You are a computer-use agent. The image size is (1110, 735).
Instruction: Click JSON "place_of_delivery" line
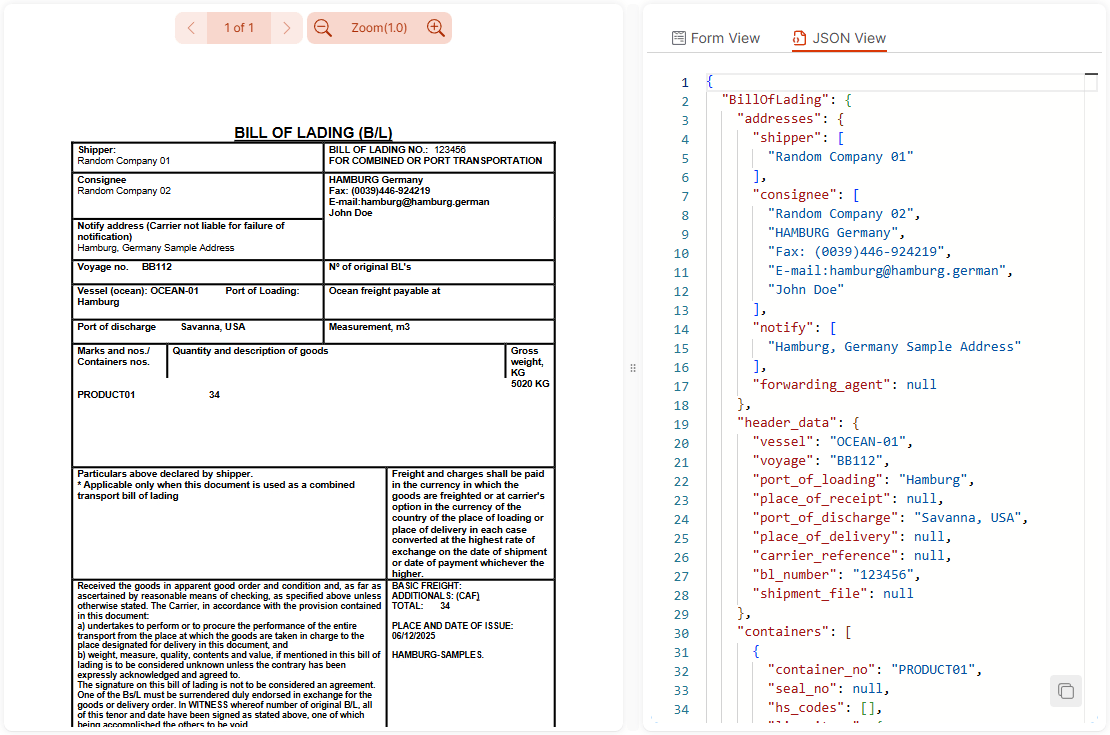click(852, 537)
